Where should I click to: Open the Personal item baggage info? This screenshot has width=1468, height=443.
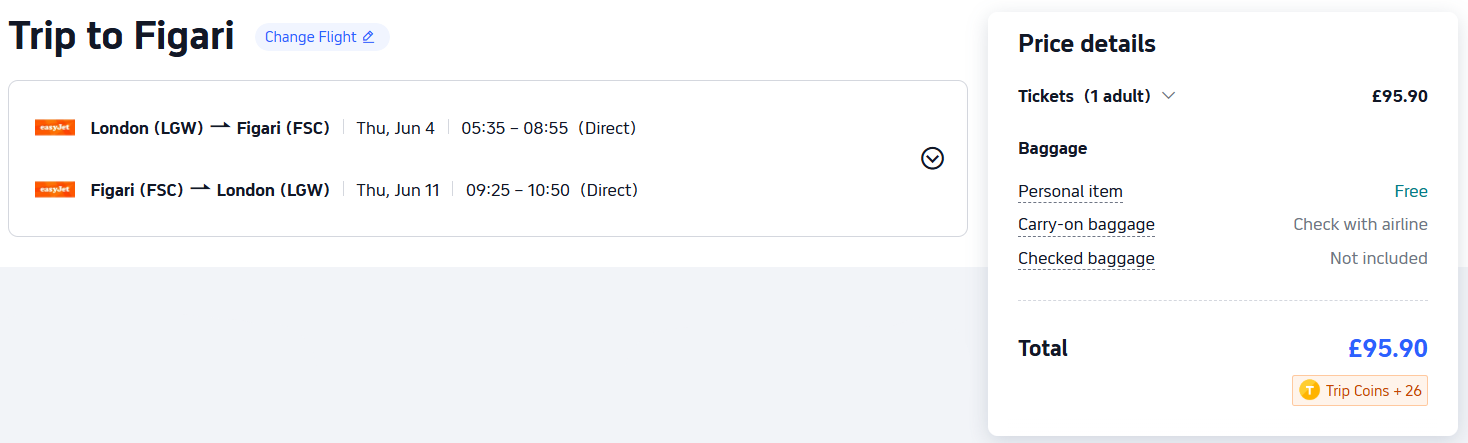point(1070,191)
